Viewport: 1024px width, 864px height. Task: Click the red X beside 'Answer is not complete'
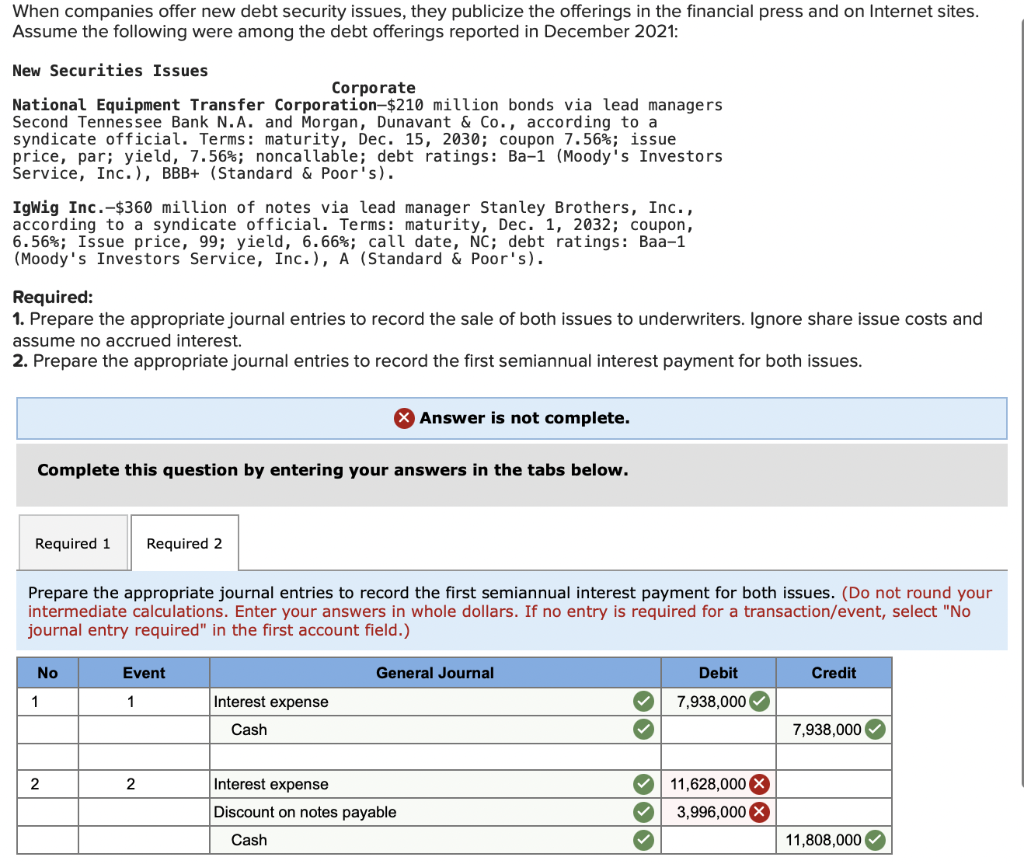pos(404,418)
